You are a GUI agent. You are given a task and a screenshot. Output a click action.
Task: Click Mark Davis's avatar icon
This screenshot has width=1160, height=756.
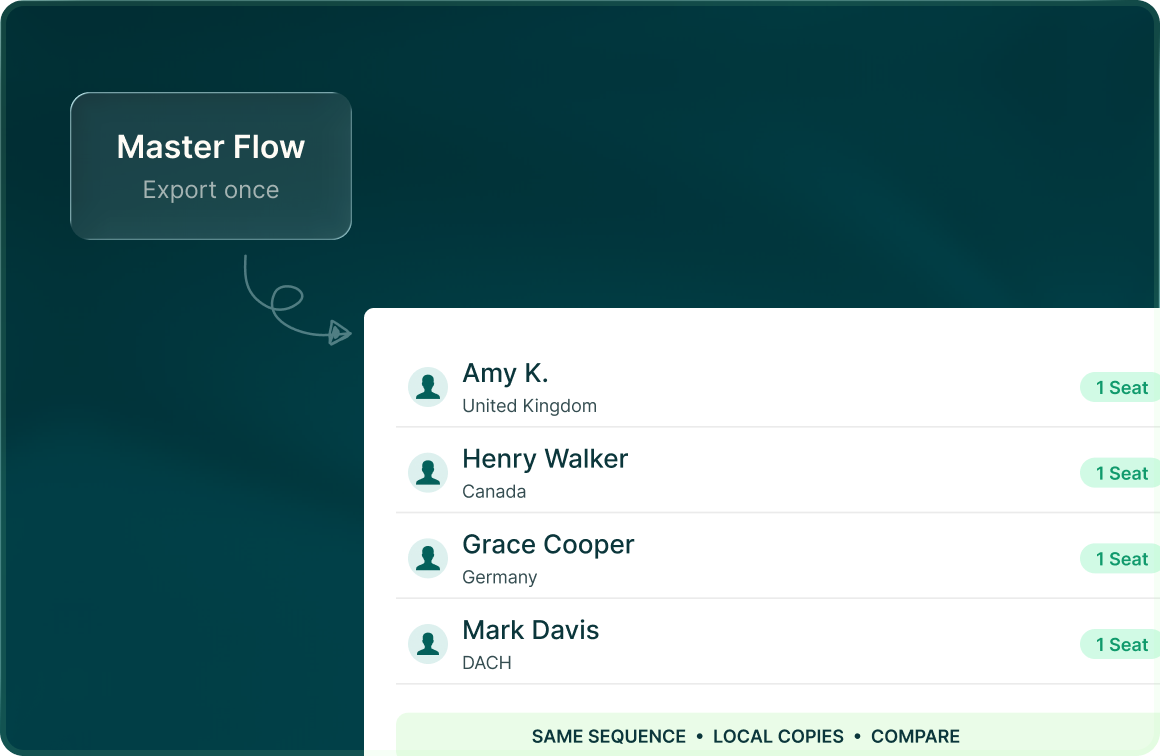[428, 644]
